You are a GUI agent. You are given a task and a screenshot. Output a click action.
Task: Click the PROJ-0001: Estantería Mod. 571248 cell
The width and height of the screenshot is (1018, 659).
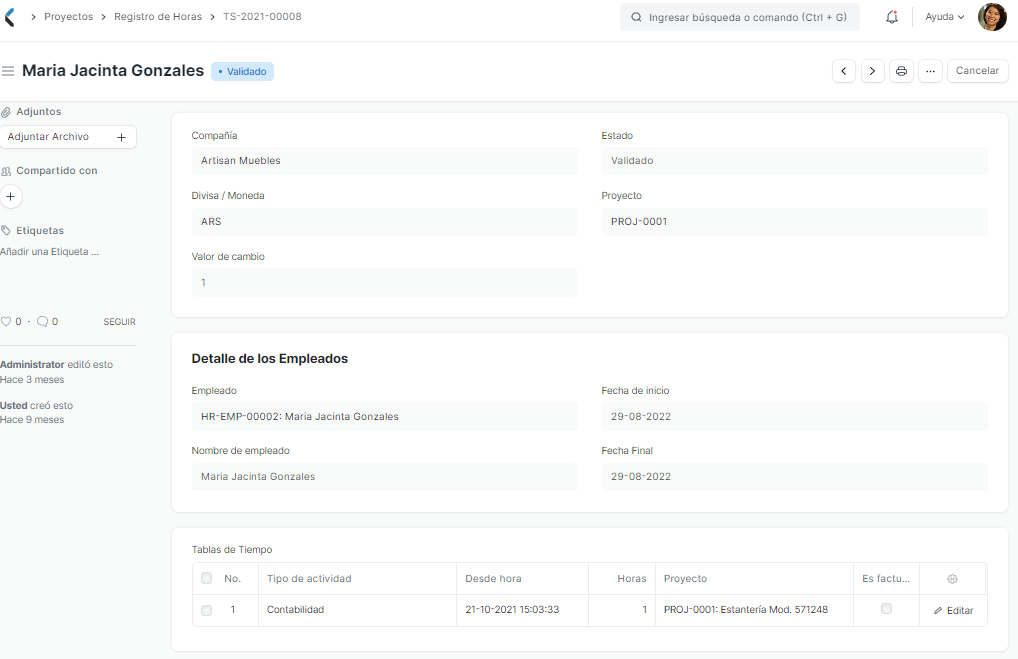754,610
